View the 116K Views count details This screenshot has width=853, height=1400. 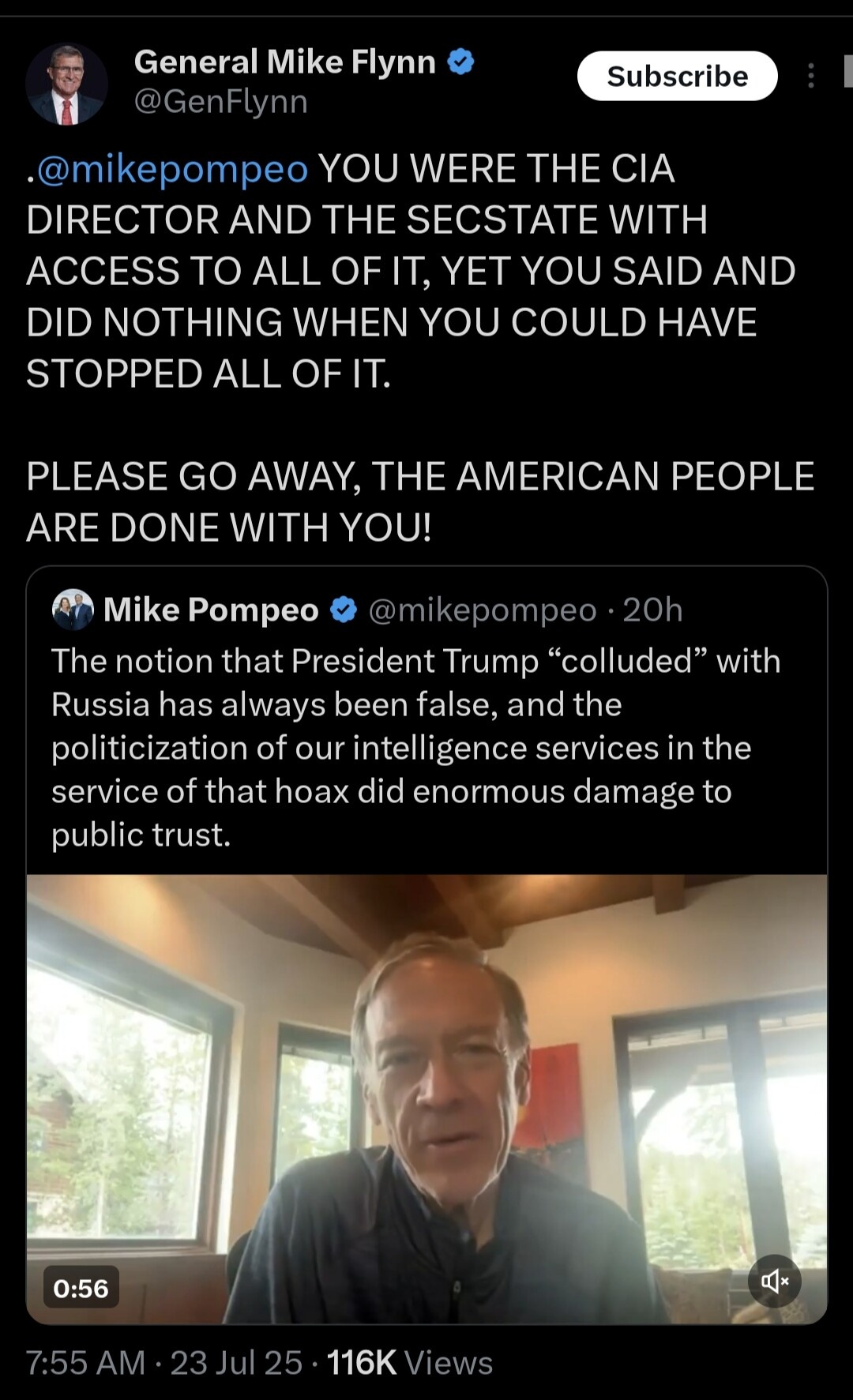409,1363
